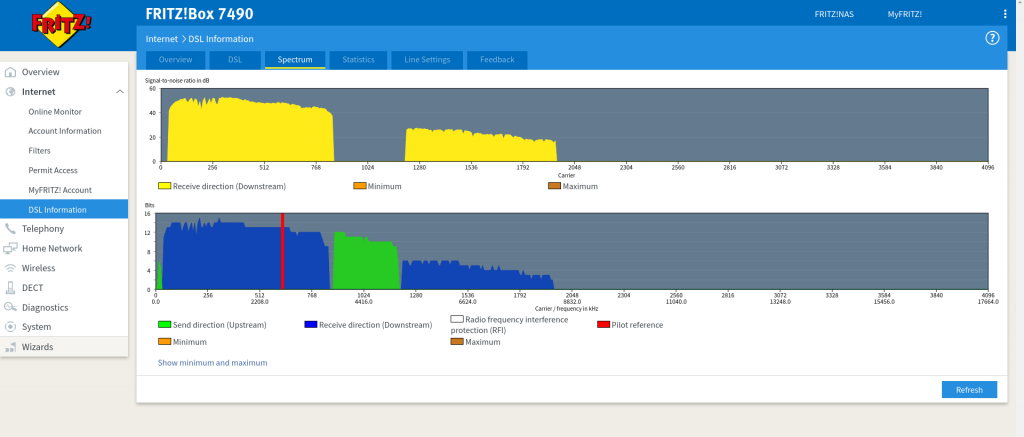
Task: Click the Diagnostics icon
Action: coord(10,307)
